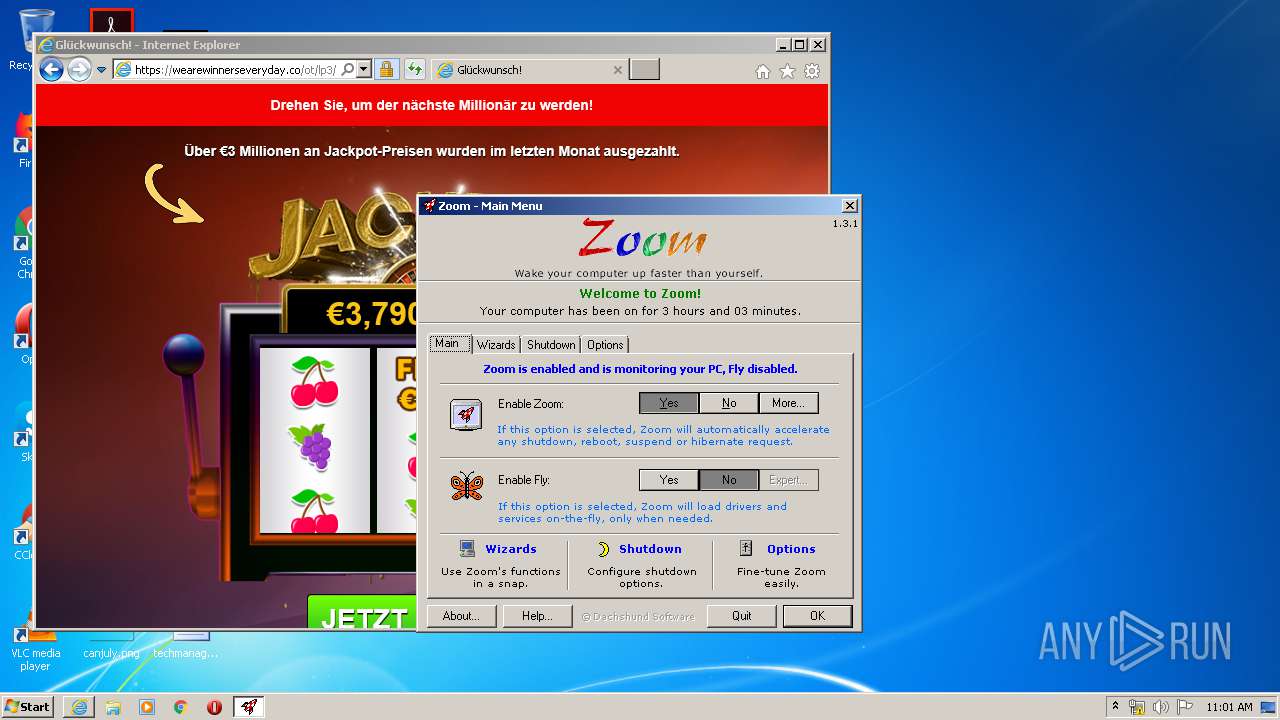The image size is (1280, 720).
Task: Set Enable Fly to No
Action: 729,480
